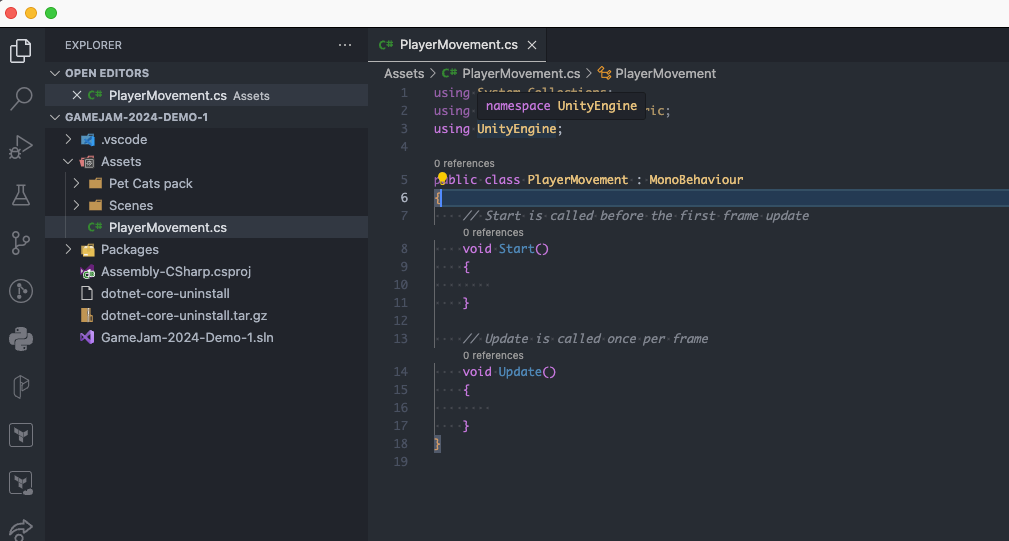The width and height of the screenshot is (1009, 541).
Task: Open Run and Debug view
Action: (x=22, y=147)
